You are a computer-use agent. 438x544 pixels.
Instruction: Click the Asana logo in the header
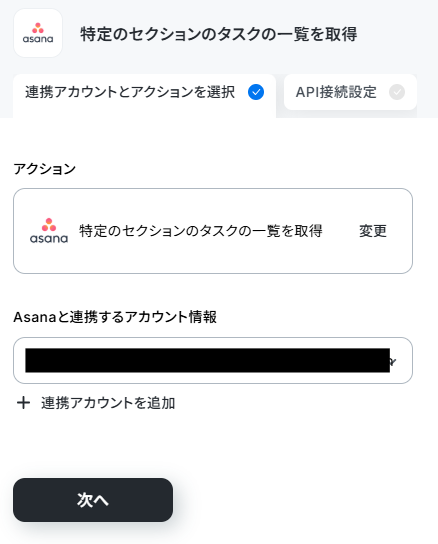click(38, 33)
